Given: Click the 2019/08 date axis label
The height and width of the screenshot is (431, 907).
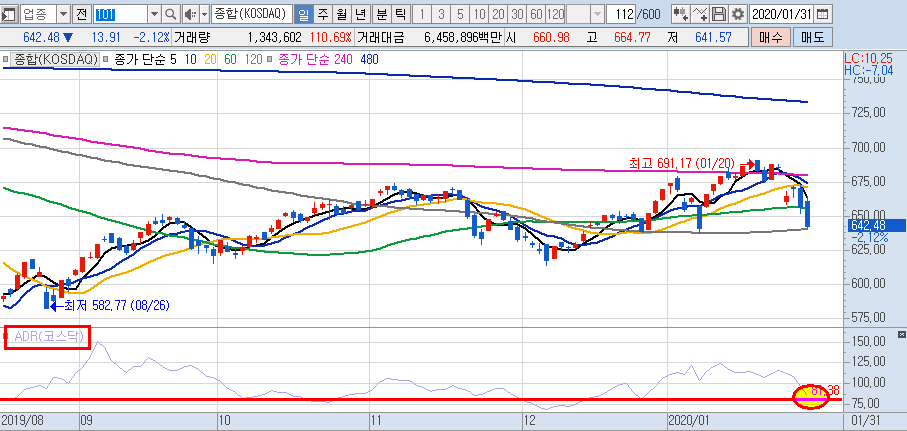Looking at the screenshot, I should (x=25, y=420).
